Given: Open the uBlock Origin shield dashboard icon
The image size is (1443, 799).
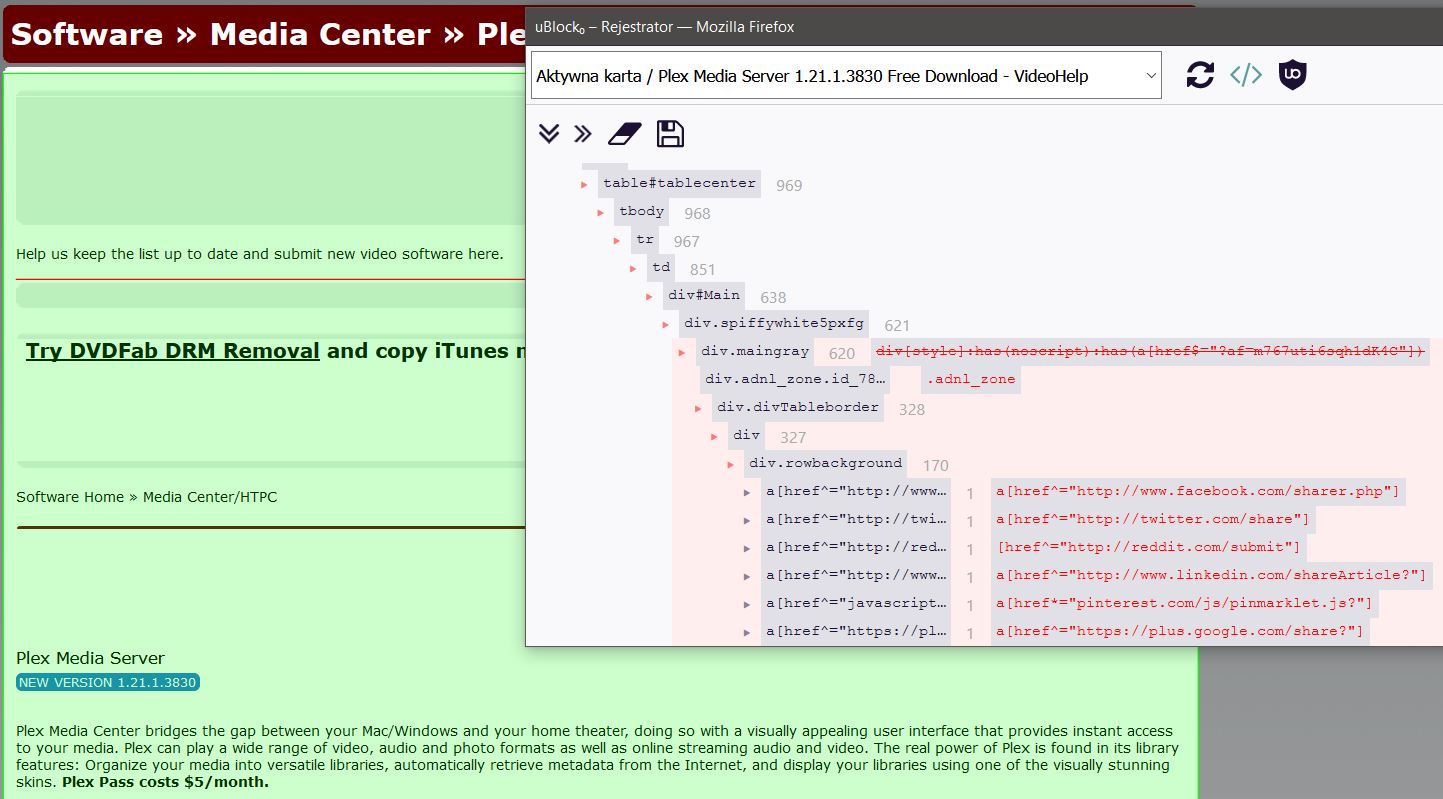Looking at the screenshot, I should [1293, 75].
